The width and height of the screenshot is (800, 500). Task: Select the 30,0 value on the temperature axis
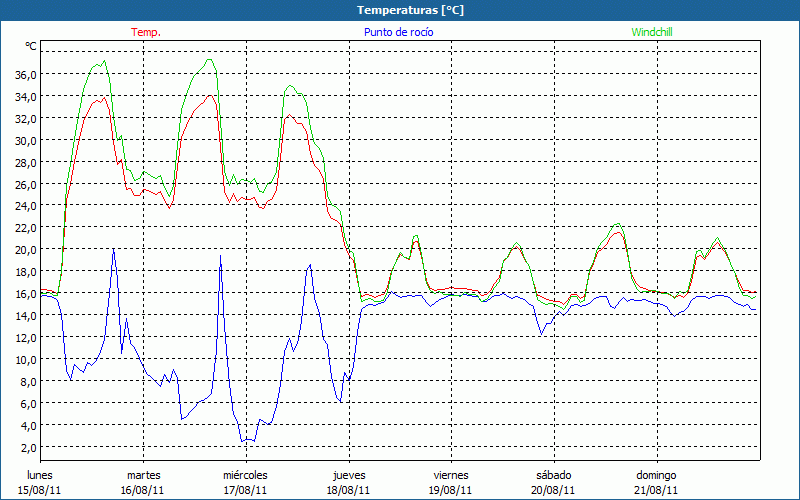pyautogui.click(x=25, y=140)
